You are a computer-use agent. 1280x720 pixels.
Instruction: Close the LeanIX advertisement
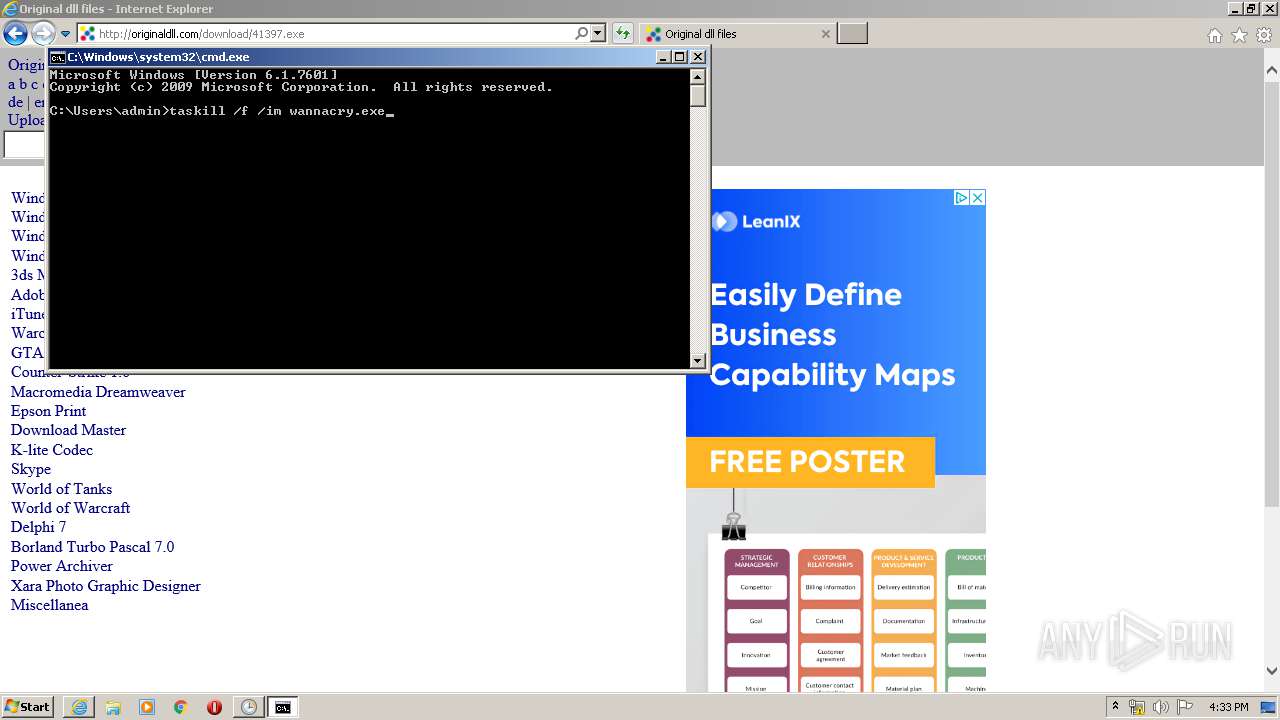978,198
